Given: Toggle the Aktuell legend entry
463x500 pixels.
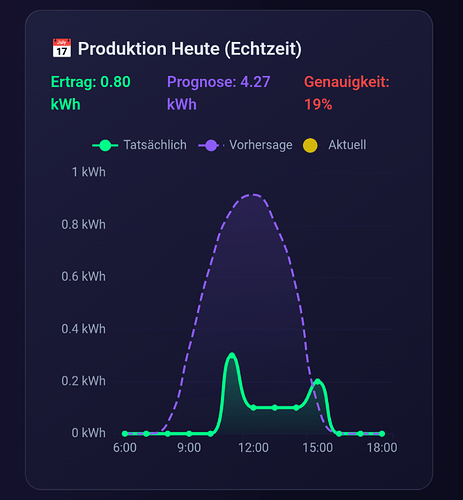Looking at the screenshot, I should [334, 145].
